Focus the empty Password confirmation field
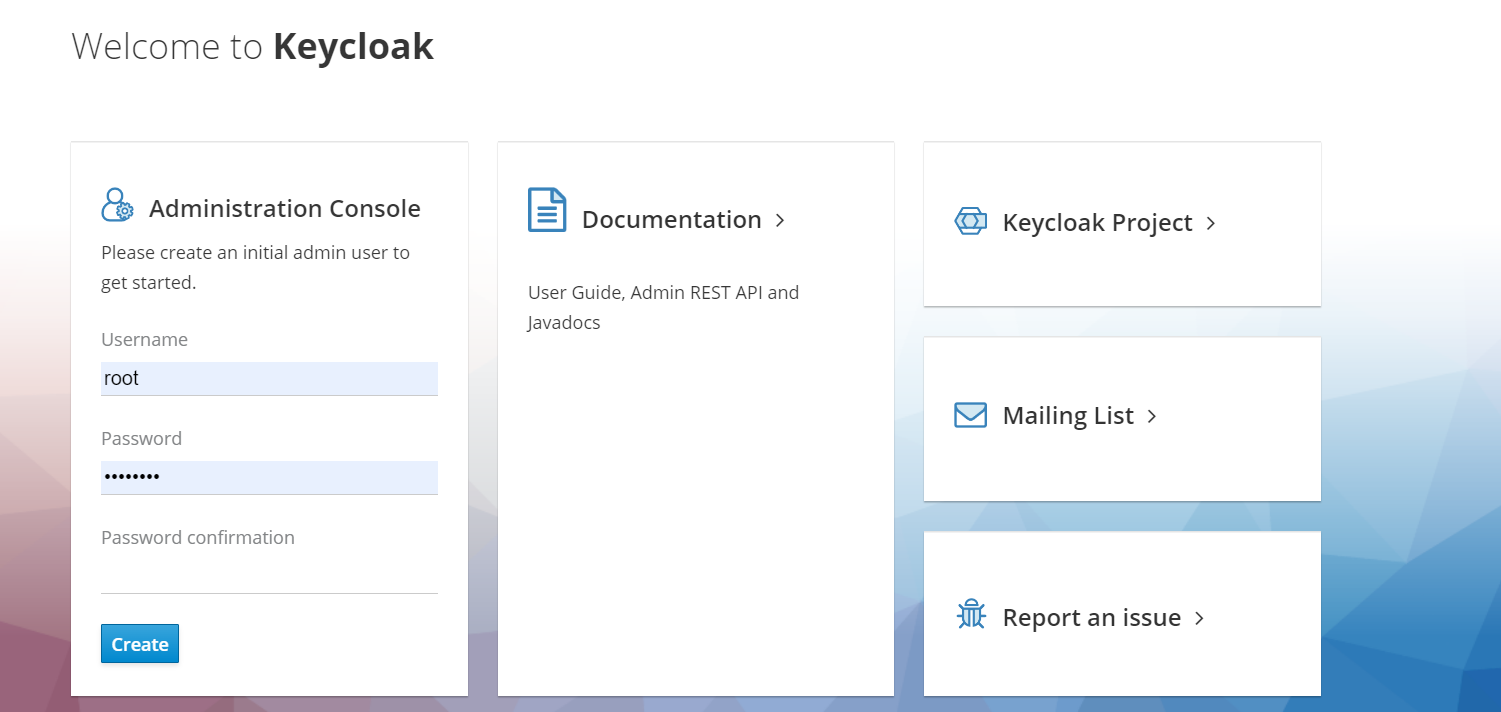 point(269,577)
